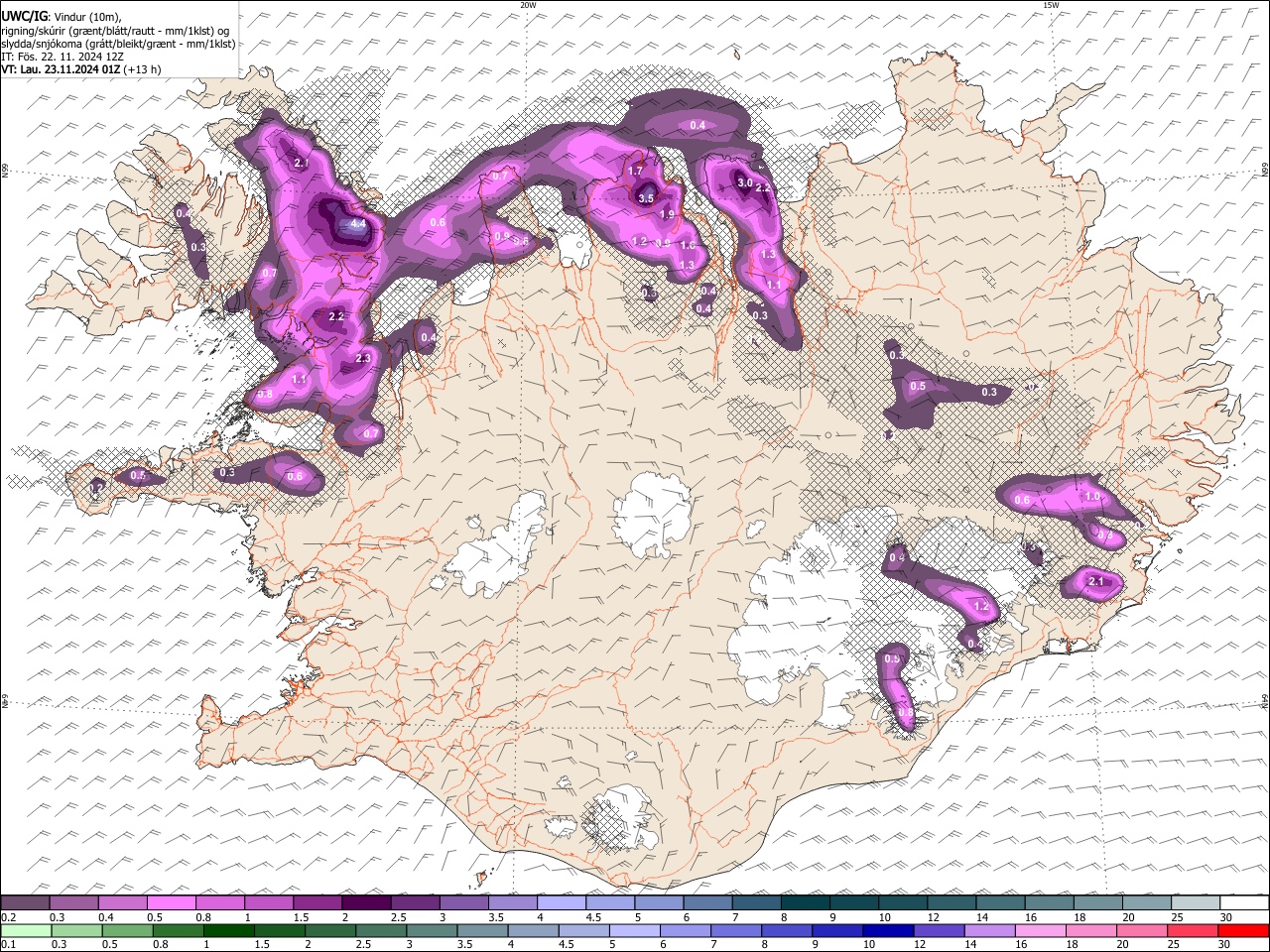Click the 1.9 value label on the map

pos(667,214)
